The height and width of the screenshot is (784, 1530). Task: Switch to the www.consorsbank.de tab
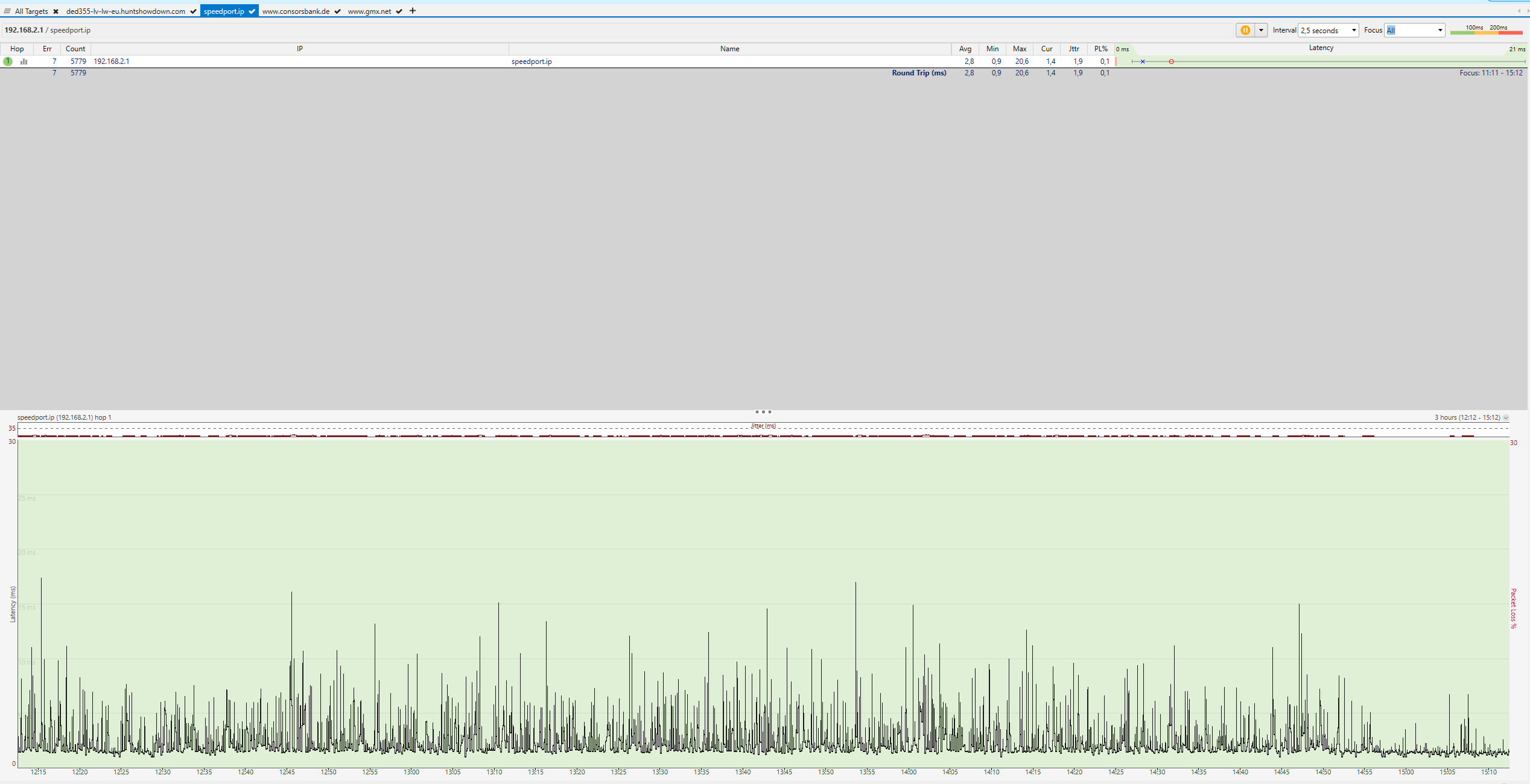coord(296,11)
